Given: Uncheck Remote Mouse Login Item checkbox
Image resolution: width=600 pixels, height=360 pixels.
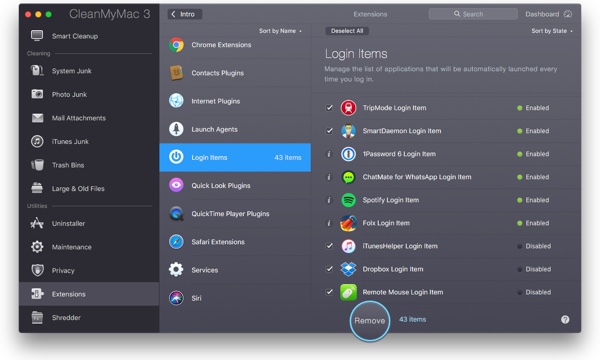Looking at the screenshot, I should pos(329,292).
